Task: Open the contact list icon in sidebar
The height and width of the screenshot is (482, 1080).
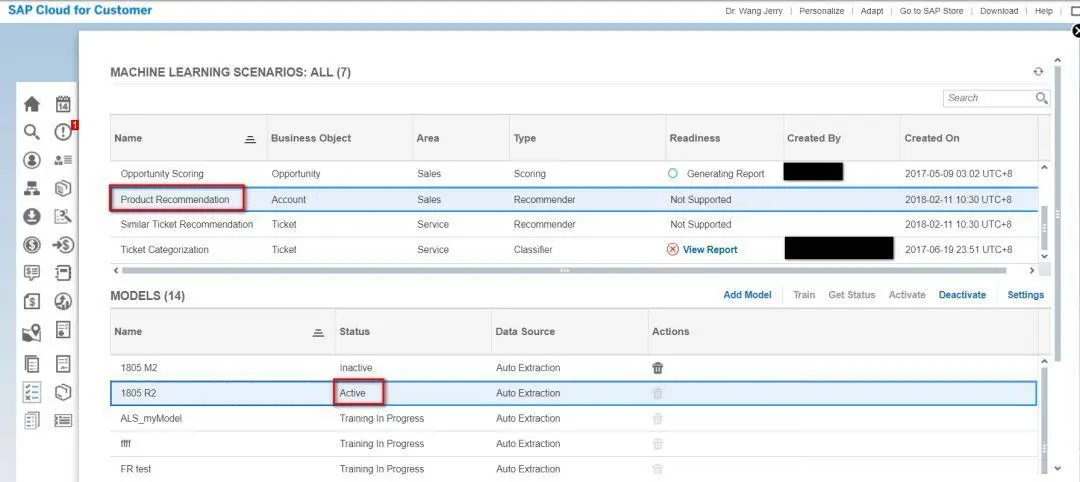Action: [x=63, y=160]
